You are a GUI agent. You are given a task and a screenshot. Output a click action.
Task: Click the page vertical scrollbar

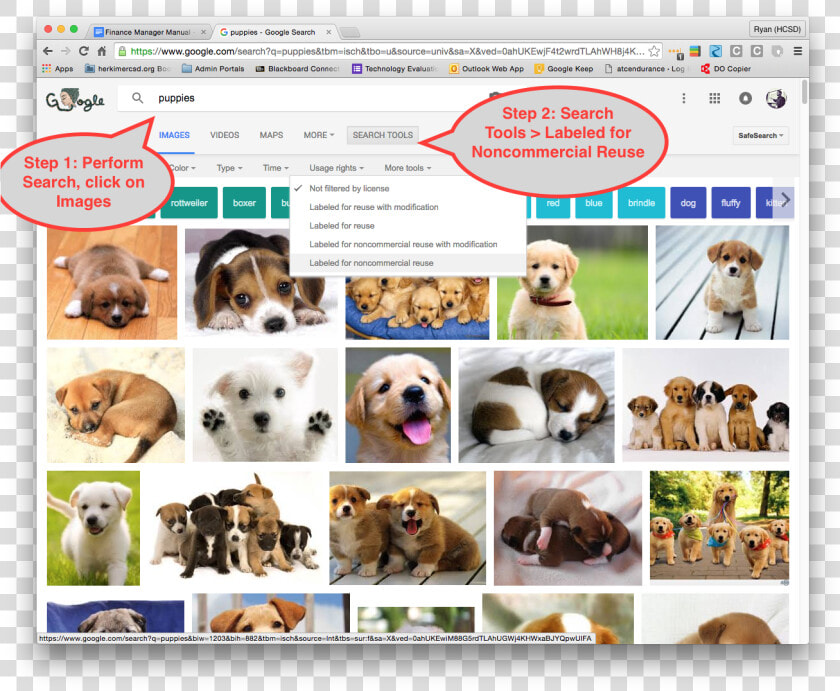(804, 92)
